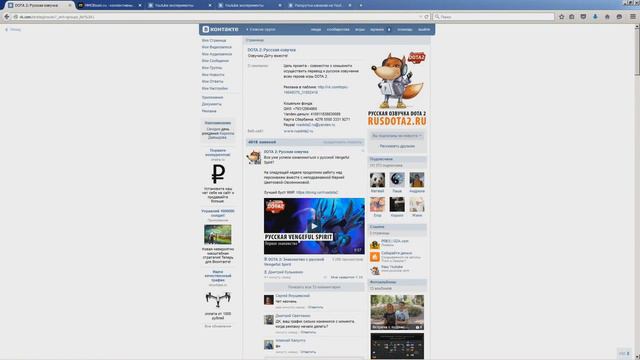Click the 'помощь' header link
The width and height of the screenshot is (640, 360).
pos(404,29)
